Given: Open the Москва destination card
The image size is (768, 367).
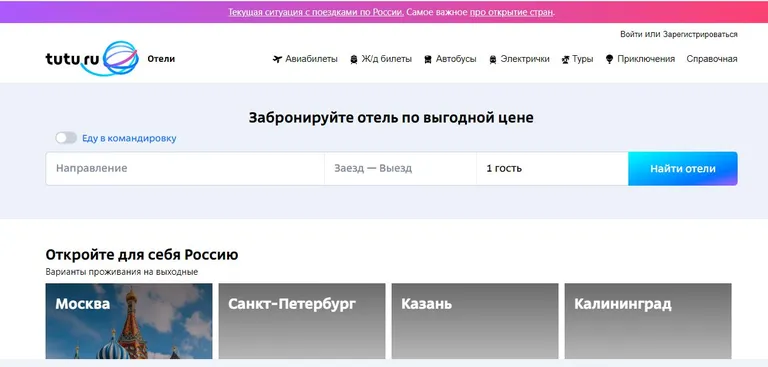Looking at the screenshot, I should pos(129,321).
